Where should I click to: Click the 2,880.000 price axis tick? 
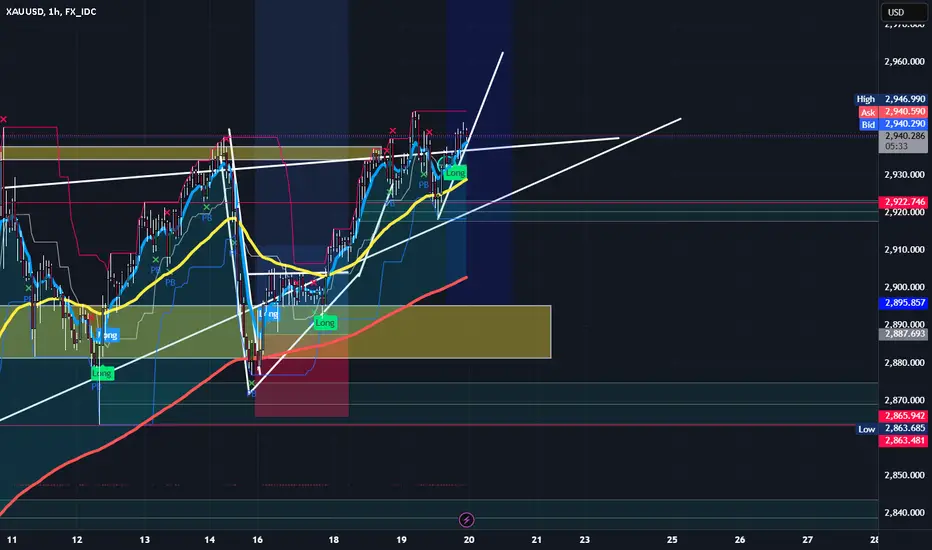[x=904, y=363]
